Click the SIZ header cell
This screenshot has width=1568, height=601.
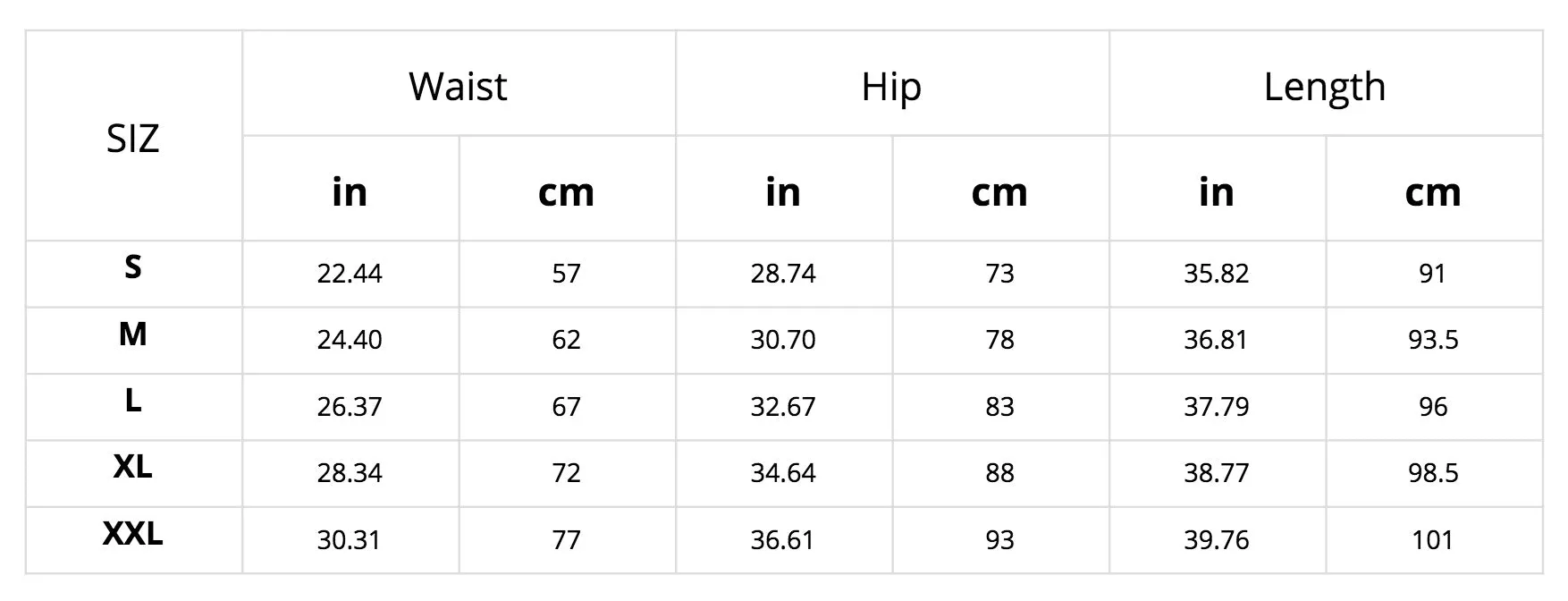(x=133, y=136)
